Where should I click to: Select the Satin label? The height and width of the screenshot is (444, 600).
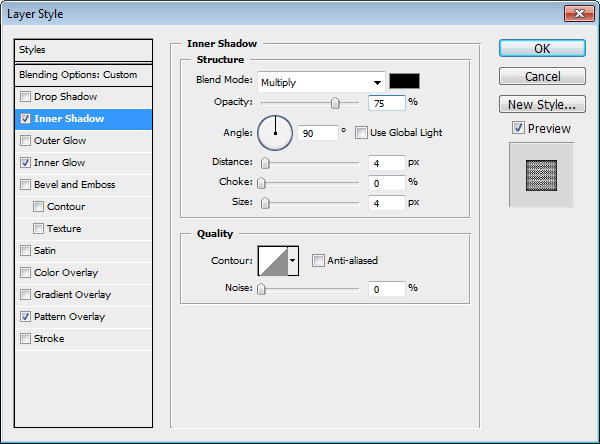[45, 251]
